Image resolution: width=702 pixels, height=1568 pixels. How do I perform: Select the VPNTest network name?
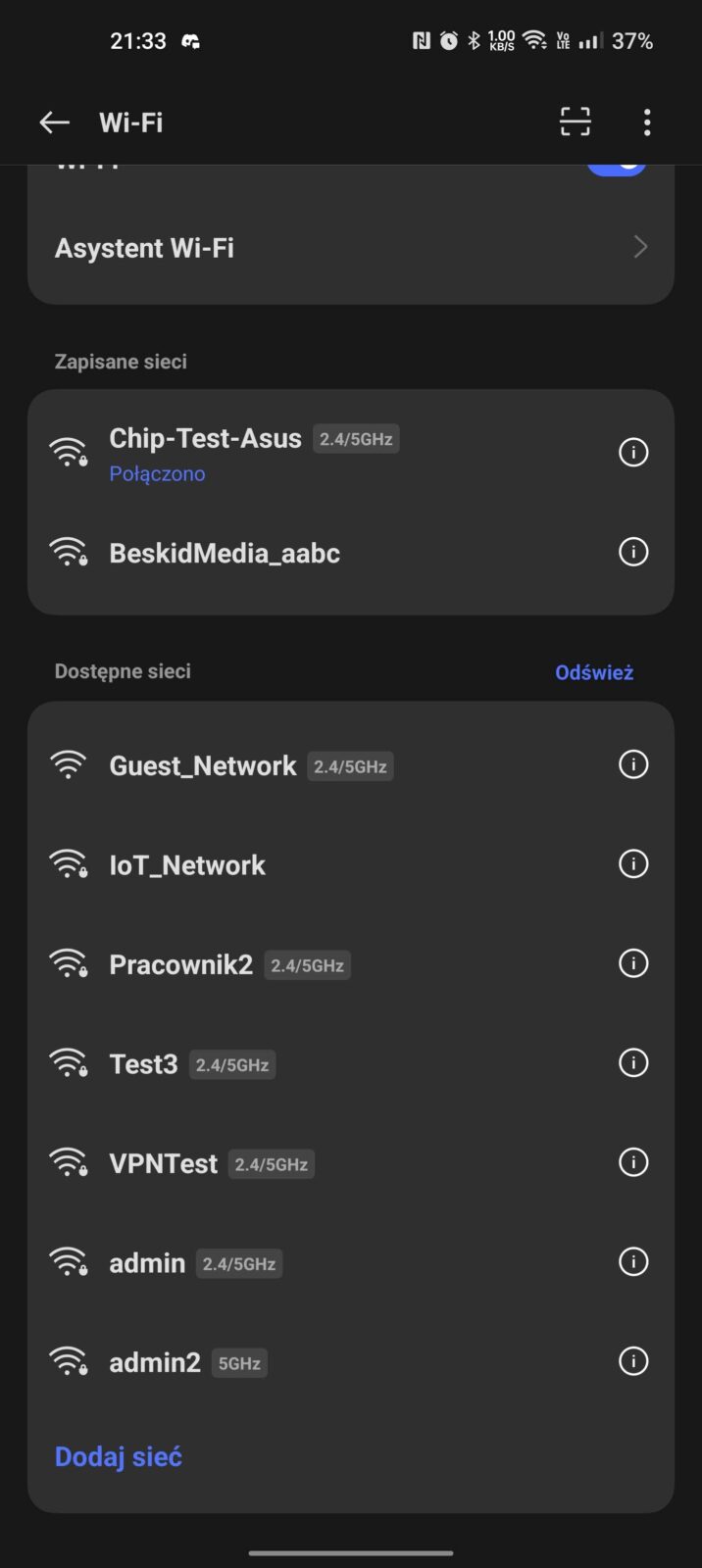click(x=164, y=1163)
